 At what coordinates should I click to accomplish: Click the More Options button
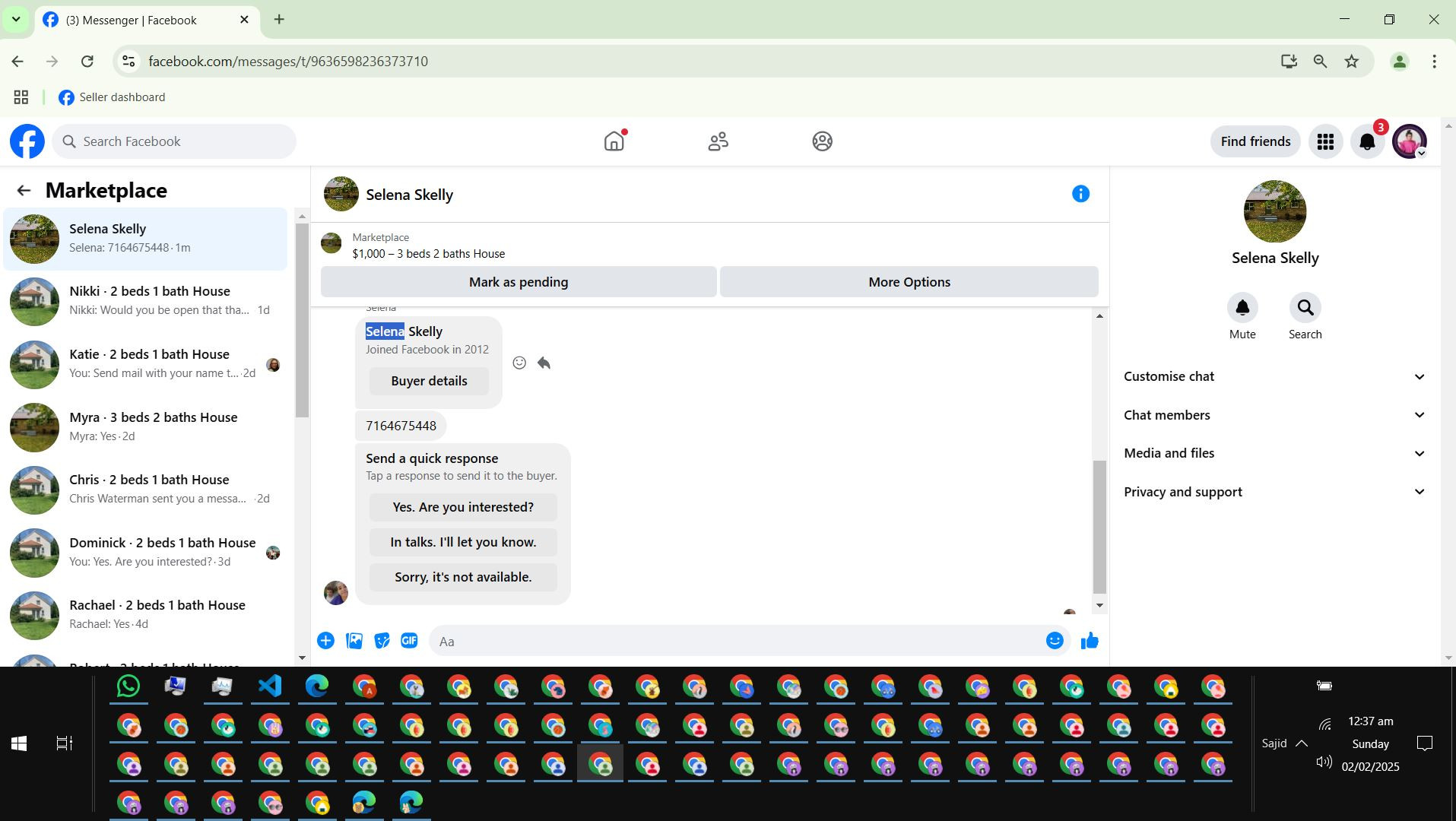pos(909,282)
